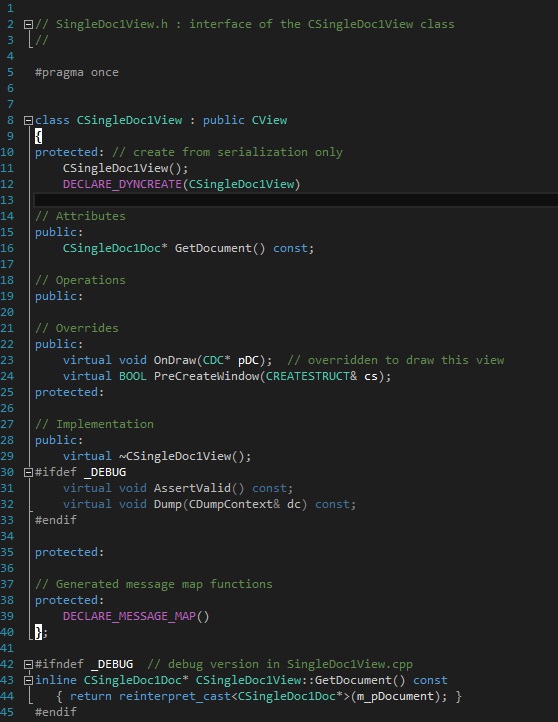The image size is (558, 722).
Task: Collapse the inline GetDocument function outline
Action: tap(28, 681)
